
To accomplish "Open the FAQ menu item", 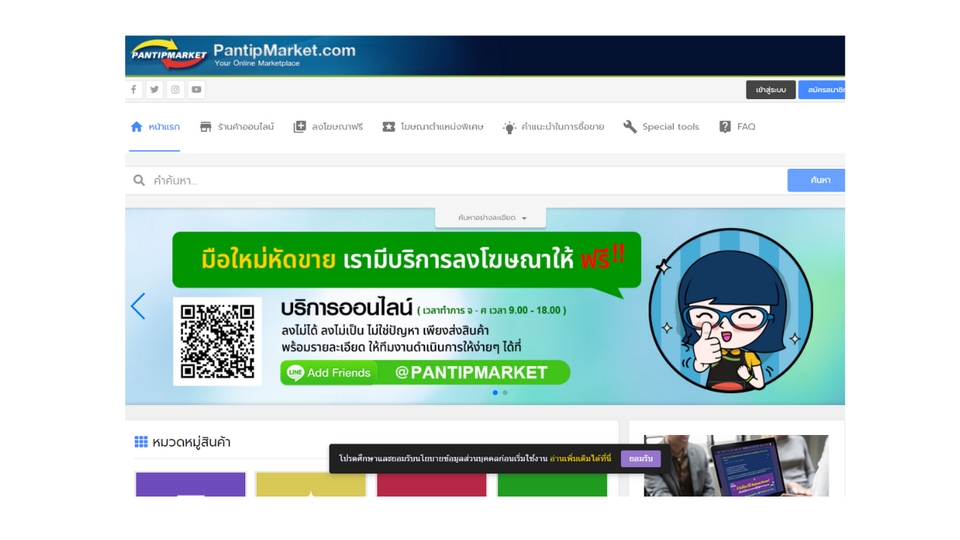I will tap(737, 127).
